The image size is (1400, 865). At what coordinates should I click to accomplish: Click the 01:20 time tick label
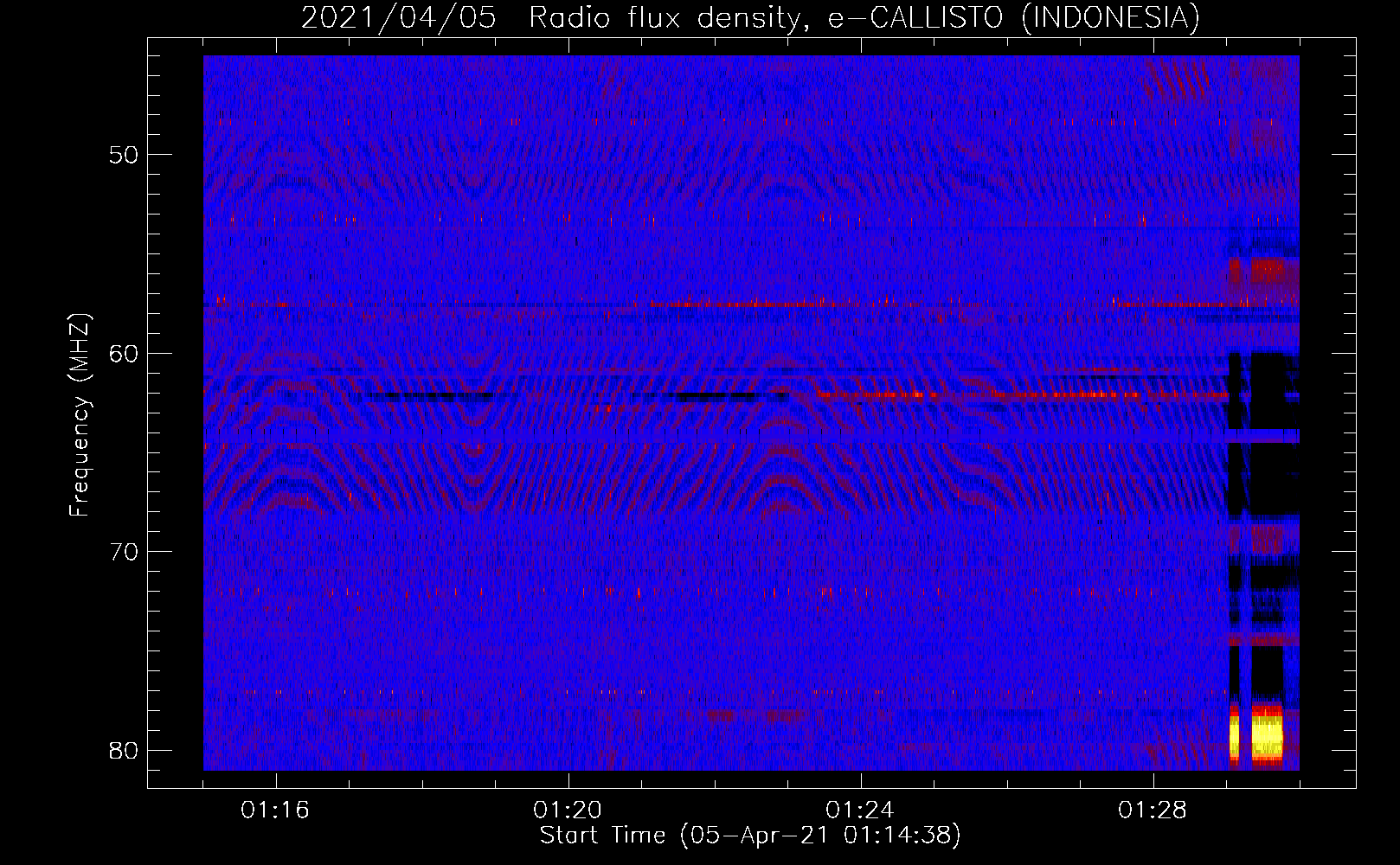pyautogui.click(x=568, y=811)
